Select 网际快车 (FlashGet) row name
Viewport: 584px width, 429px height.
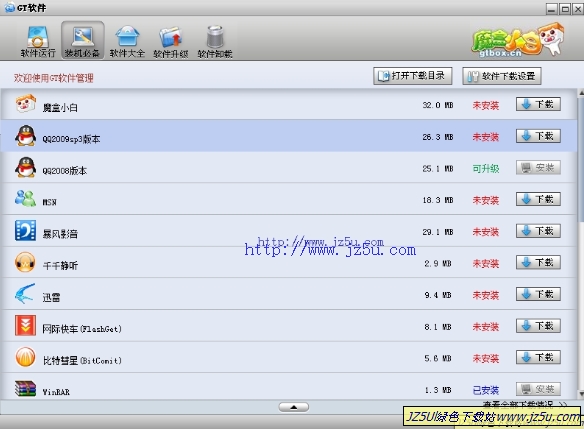click(x=82, y=329)
